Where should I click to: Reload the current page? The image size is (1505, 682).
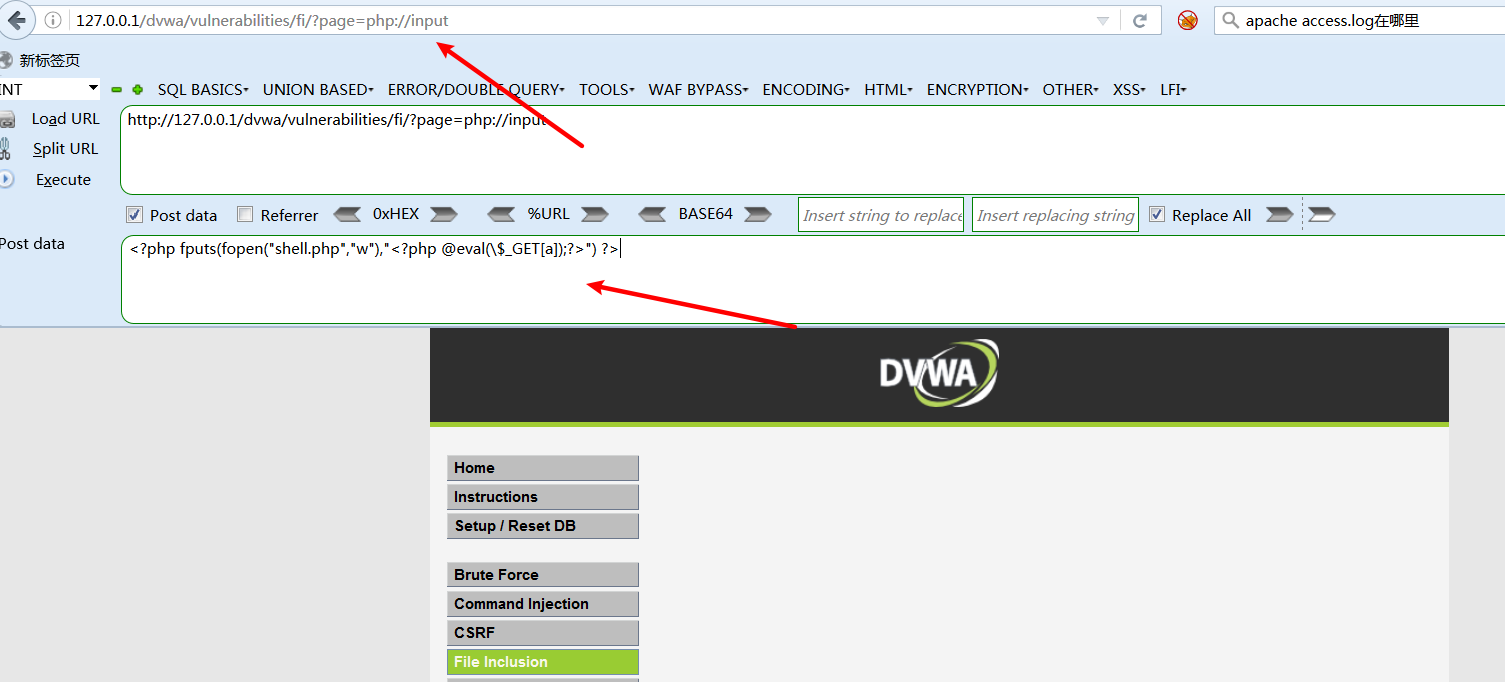[x=1140, y=21]
